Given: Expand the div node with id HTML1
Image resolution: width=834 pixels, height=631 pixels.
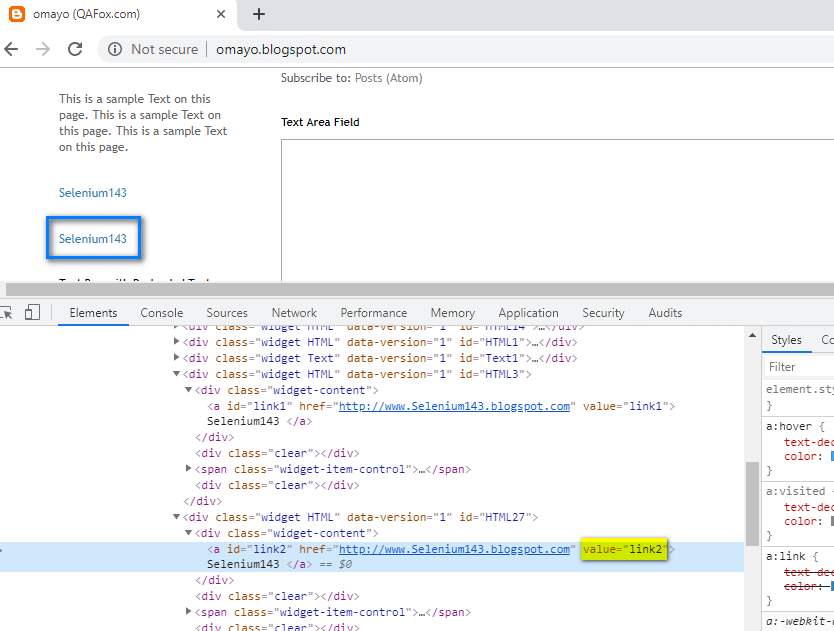Looking at the screenshot, I should pyautogui.click(x=176, y=342).
